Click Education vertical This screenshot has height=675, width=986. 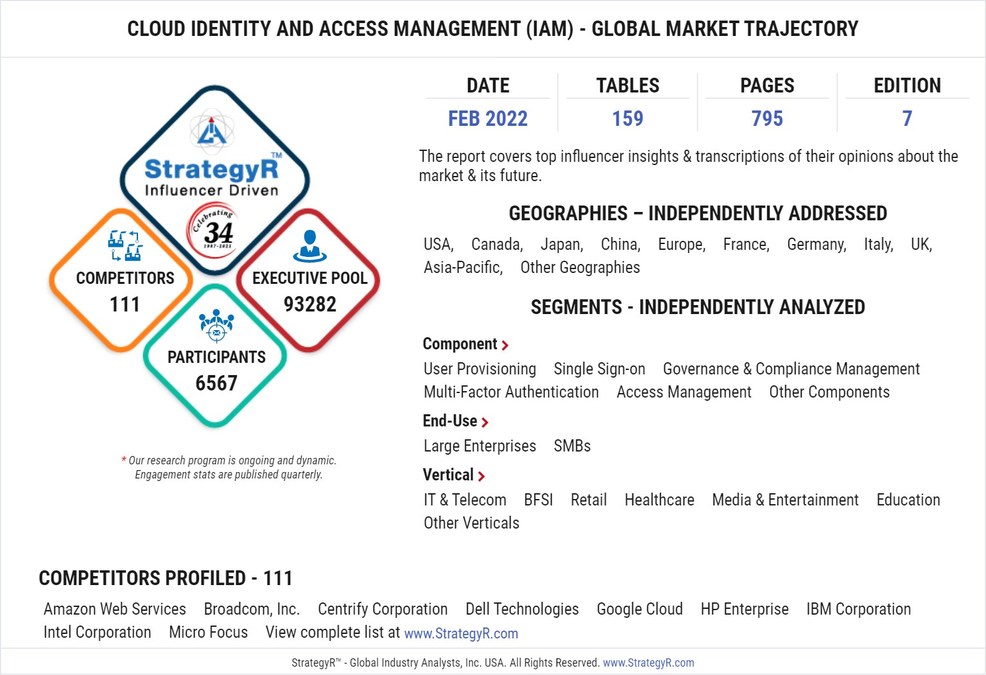[x=909, y=500]
